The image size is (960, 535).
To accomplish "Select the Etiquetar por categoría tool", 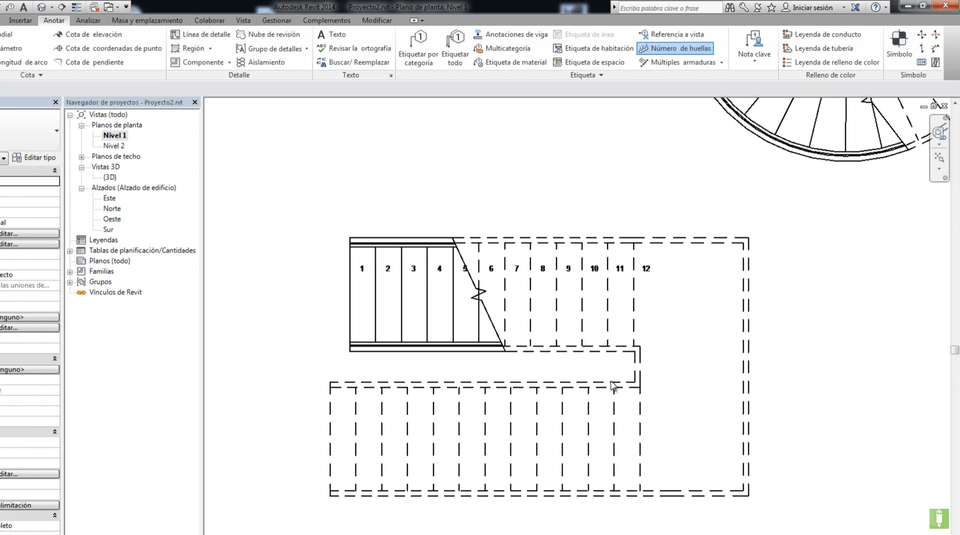I will pos(418,47).
